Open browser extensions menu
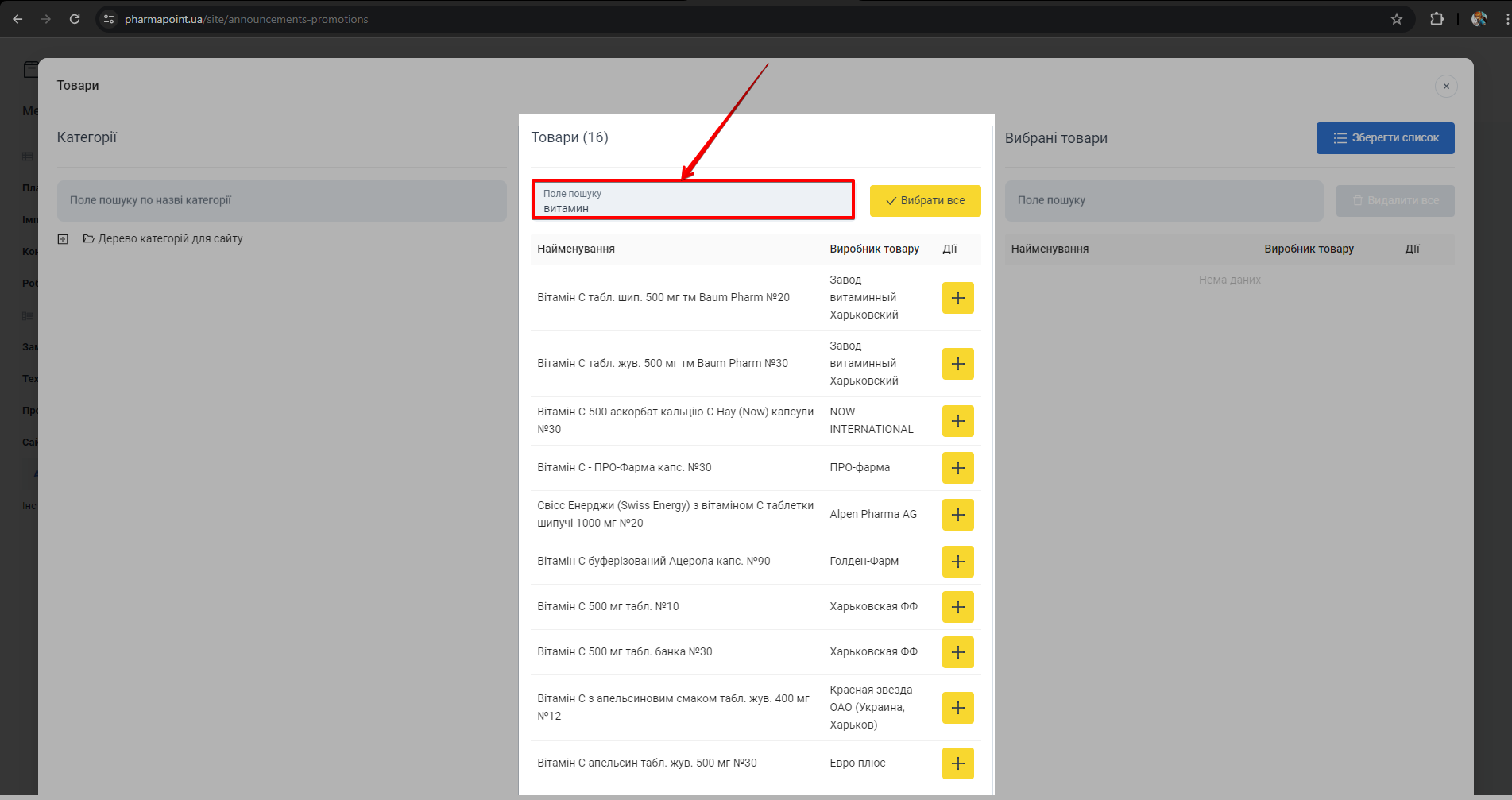This screenshot has height=800, width=1512. pyautogui.click(x=1437, y=19)
